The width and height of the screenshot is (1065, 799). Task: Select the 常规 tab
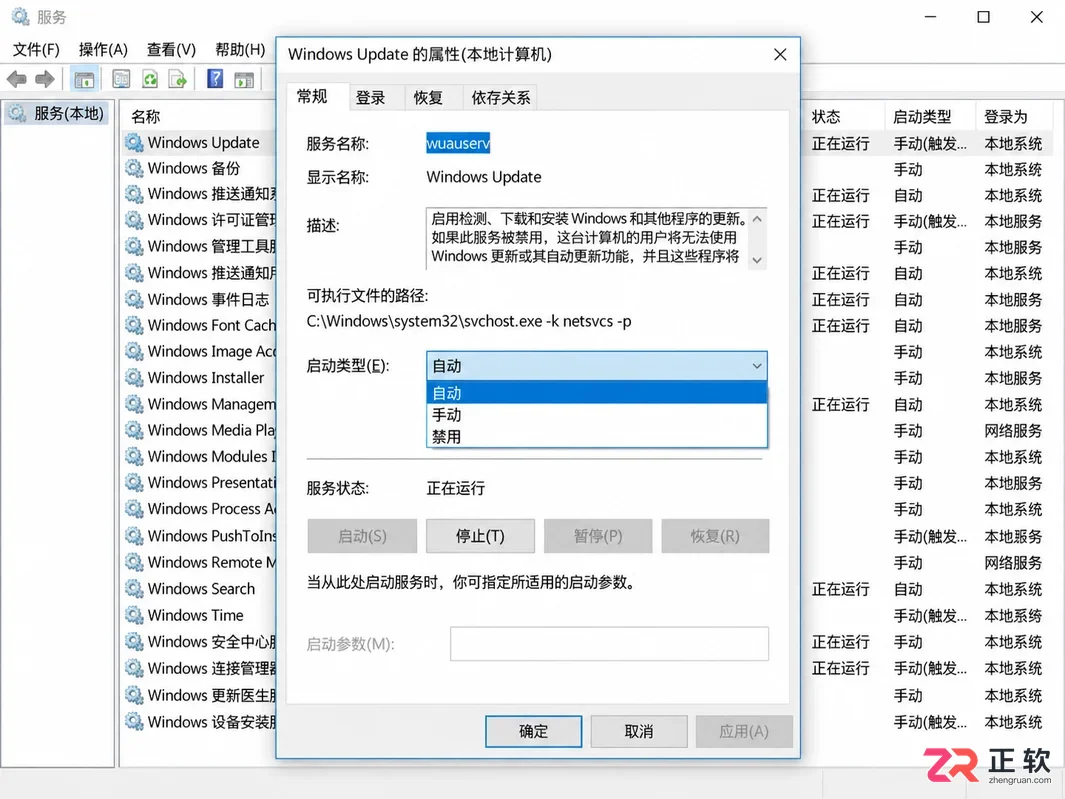coord(312,96)
